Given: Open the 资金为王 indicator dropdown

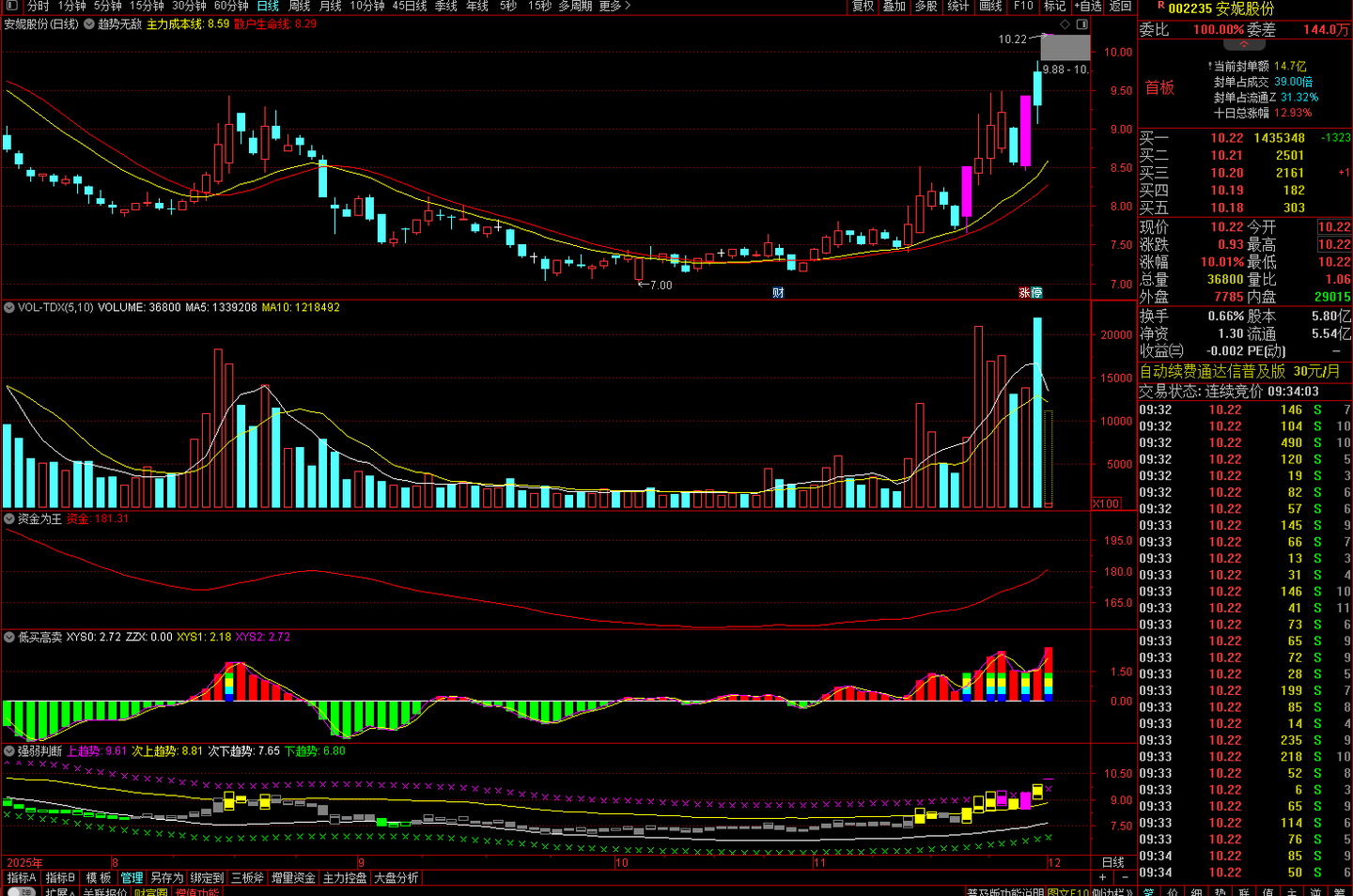Looking at the screenshot, I should pyautogui.click(x=9, y=518).
